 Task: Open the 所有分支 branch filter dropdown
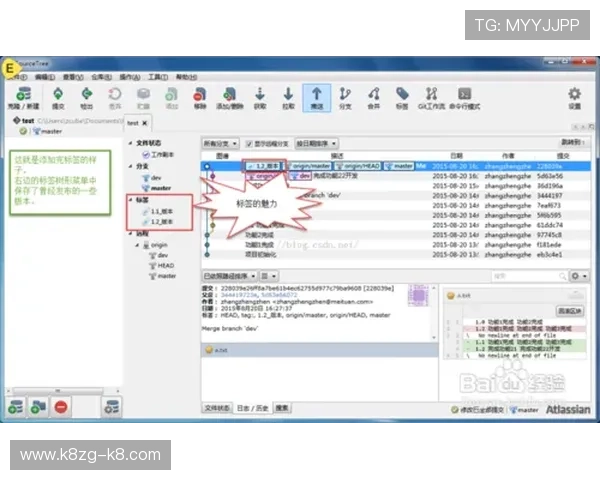218,143
